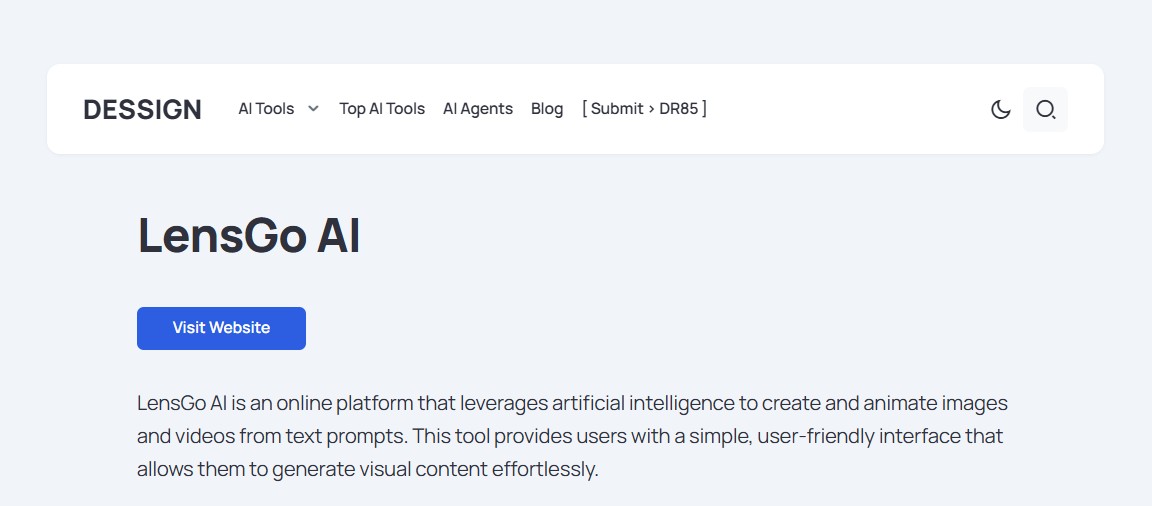
Task: Click empty navbar space left of moon icon
Action: click(850, 109)
